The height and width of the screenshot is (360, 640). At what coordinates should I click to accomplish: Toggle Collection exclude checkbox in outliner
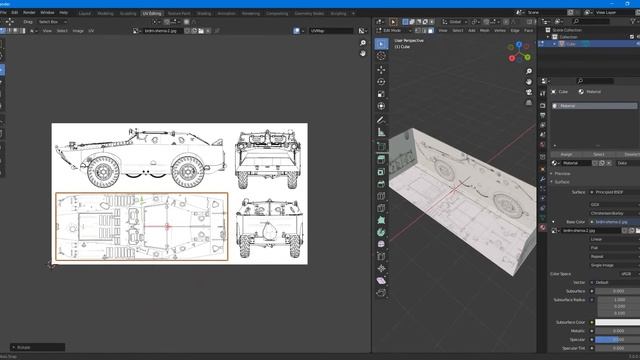pos(632,37)
